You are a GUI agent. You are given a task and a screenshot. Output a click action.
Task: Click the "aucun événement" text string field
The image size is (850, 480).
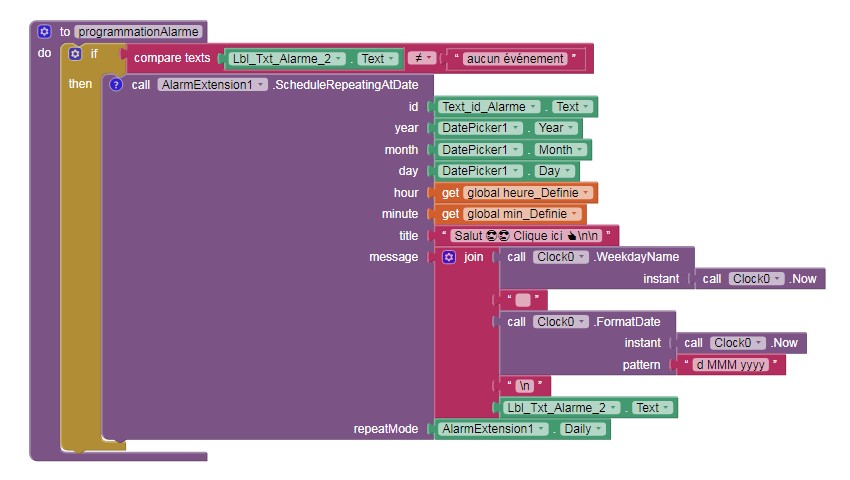(x=515, y=58)
